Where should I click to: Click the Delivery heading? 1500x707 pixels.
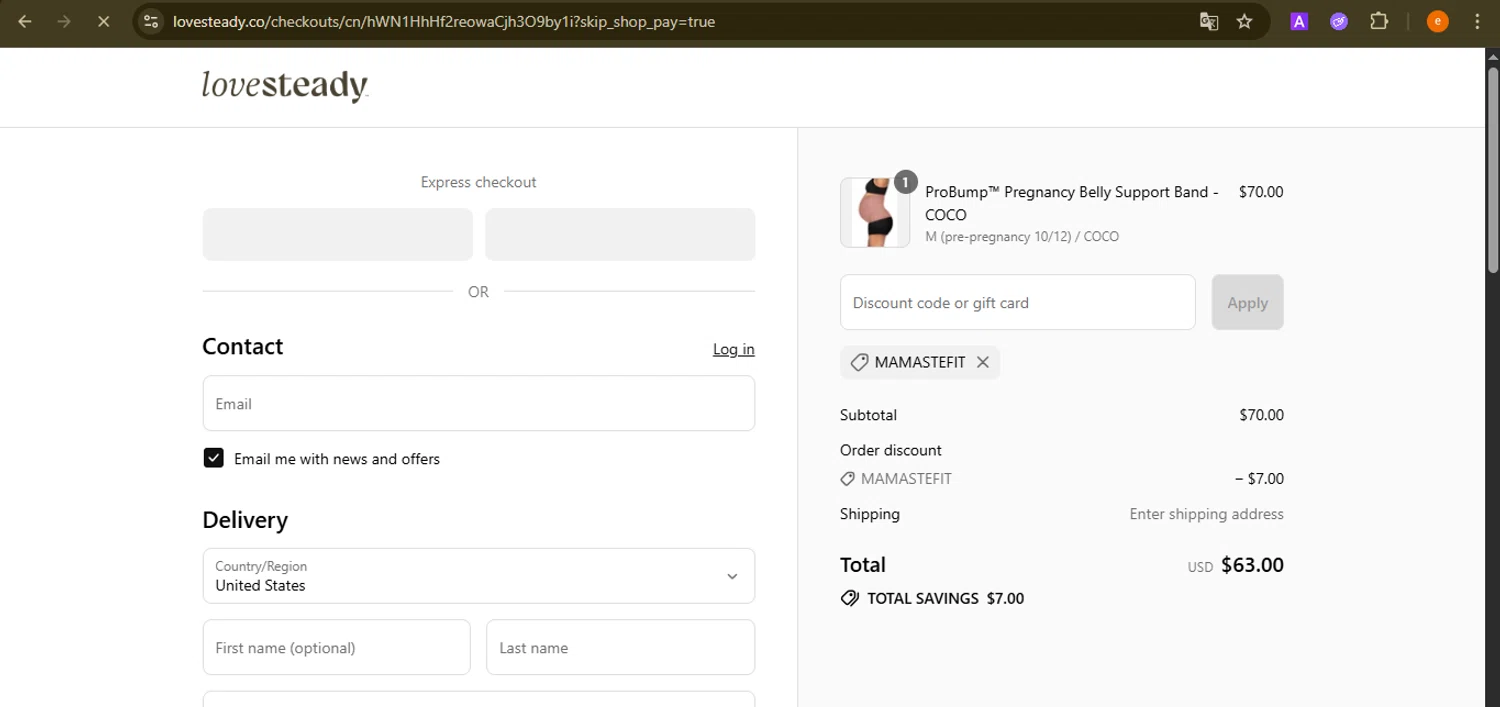point(245,520)
